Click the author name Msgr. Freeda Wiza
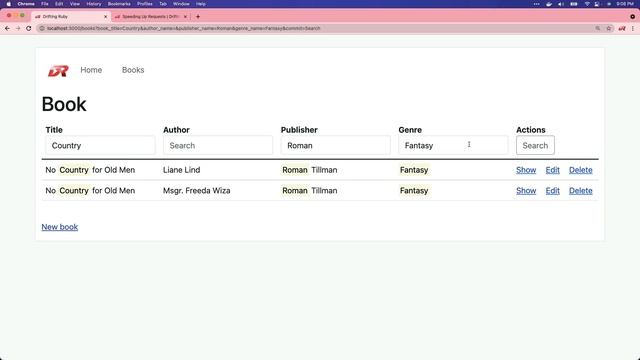The width and height of the screenshot is (640, 360). [x=197, y=191]
